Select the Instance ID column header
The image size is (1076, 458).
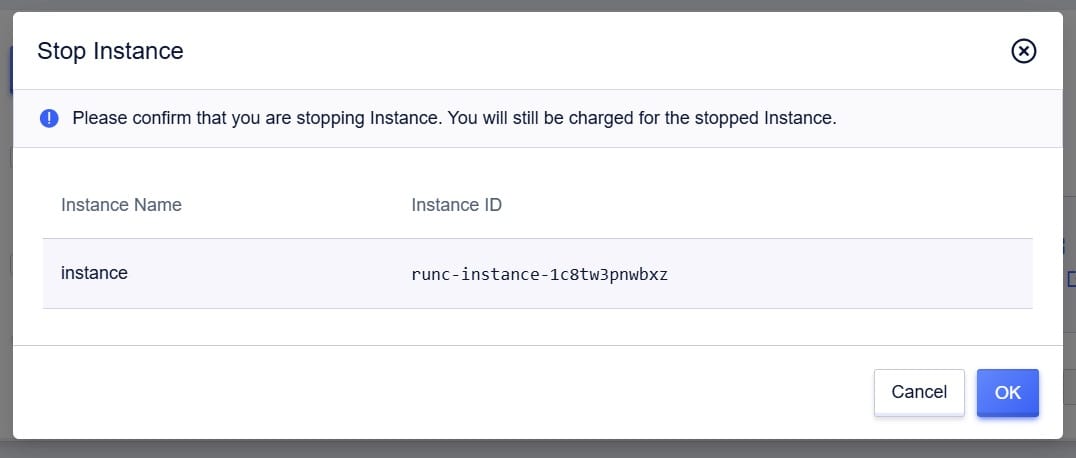click(456, 205)
